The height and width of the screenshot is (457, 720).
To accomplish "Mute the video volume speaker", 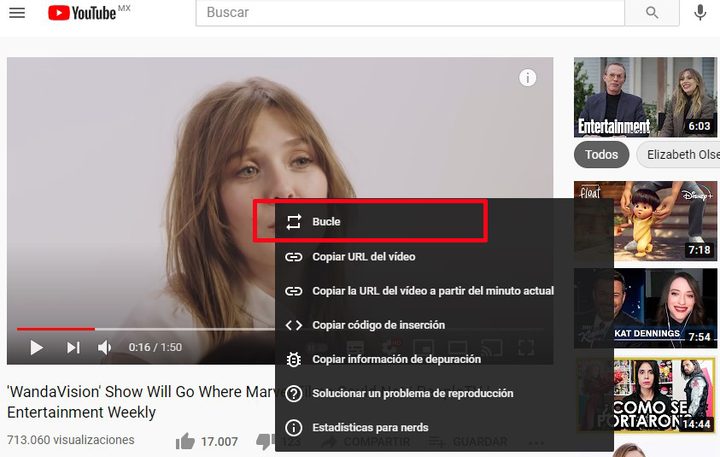I will (105, 347).
